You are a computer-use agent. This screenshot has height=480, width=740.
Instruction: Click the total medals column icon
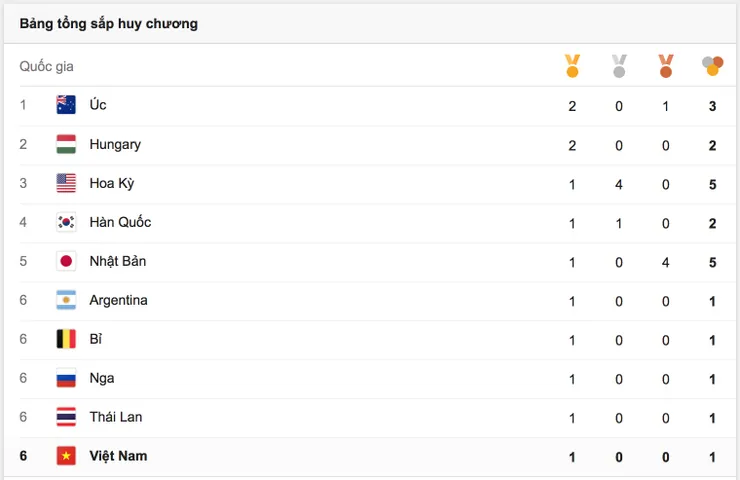[712, 66]
